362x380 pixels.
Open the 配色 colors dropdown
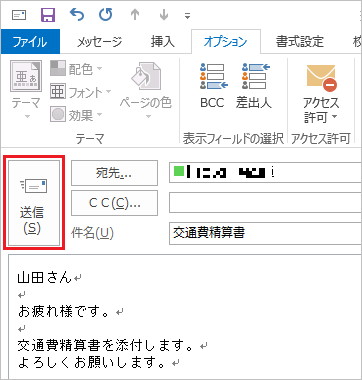pos(76,69)
